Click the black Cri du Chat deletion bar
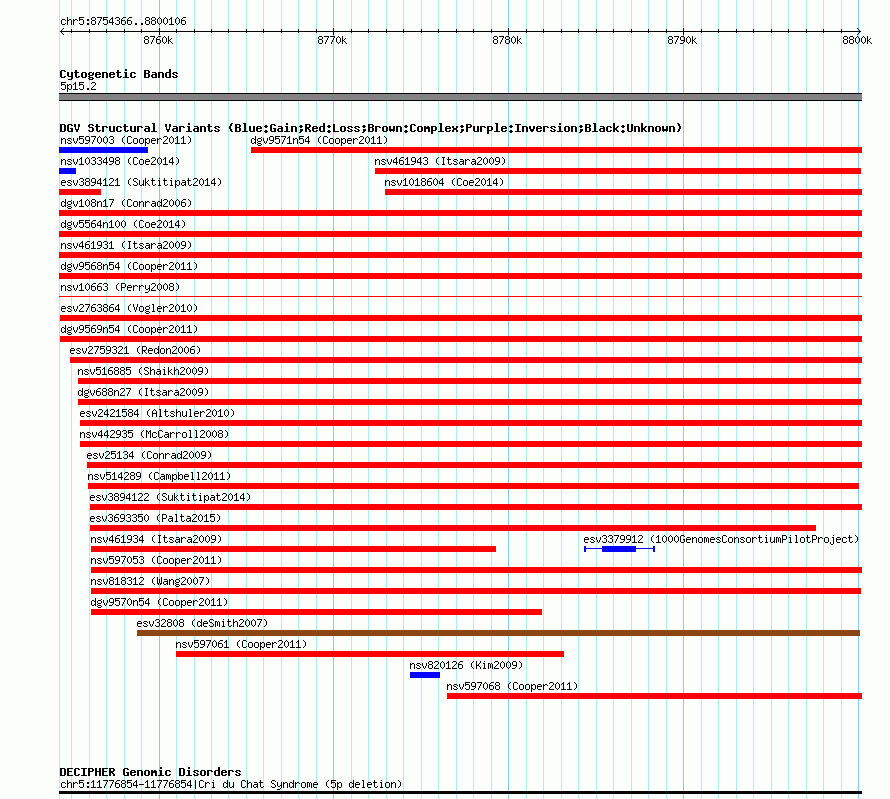The height and width of the screenshot is (799, 890). click(460, 793)
